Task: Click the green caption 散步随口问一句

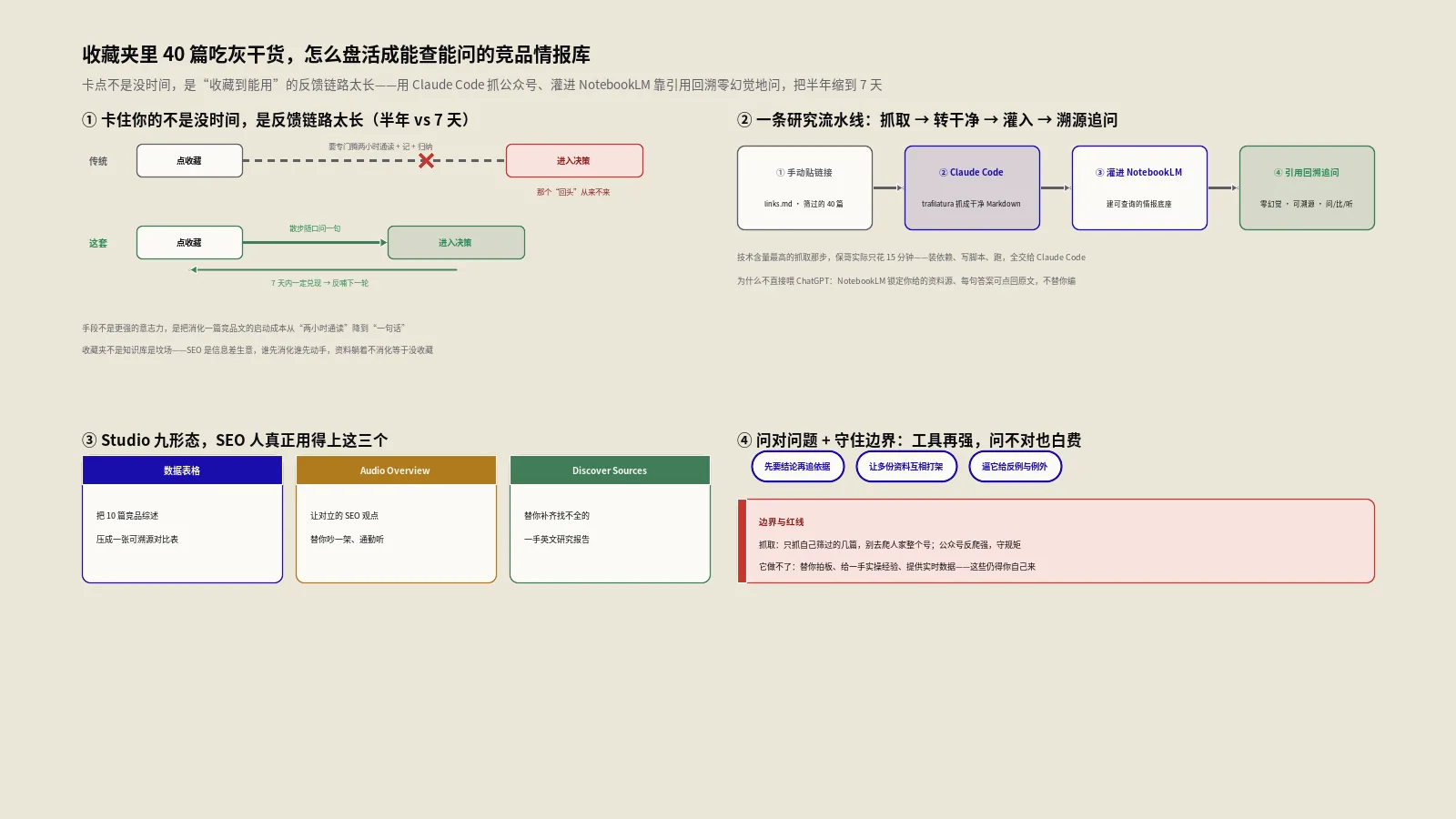Action: pyautogui.click(x=315, y=228)
